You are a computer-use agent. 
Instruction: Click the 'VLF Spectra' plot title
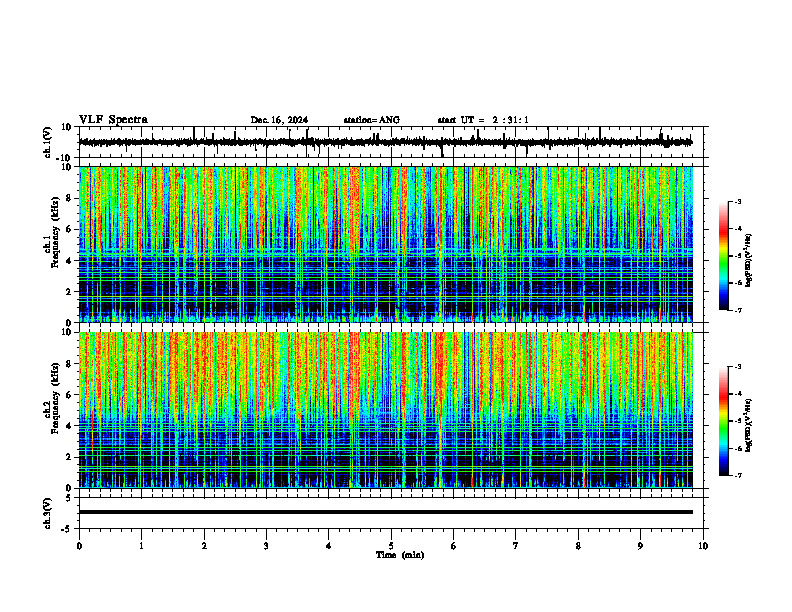[x=113, y=120]
